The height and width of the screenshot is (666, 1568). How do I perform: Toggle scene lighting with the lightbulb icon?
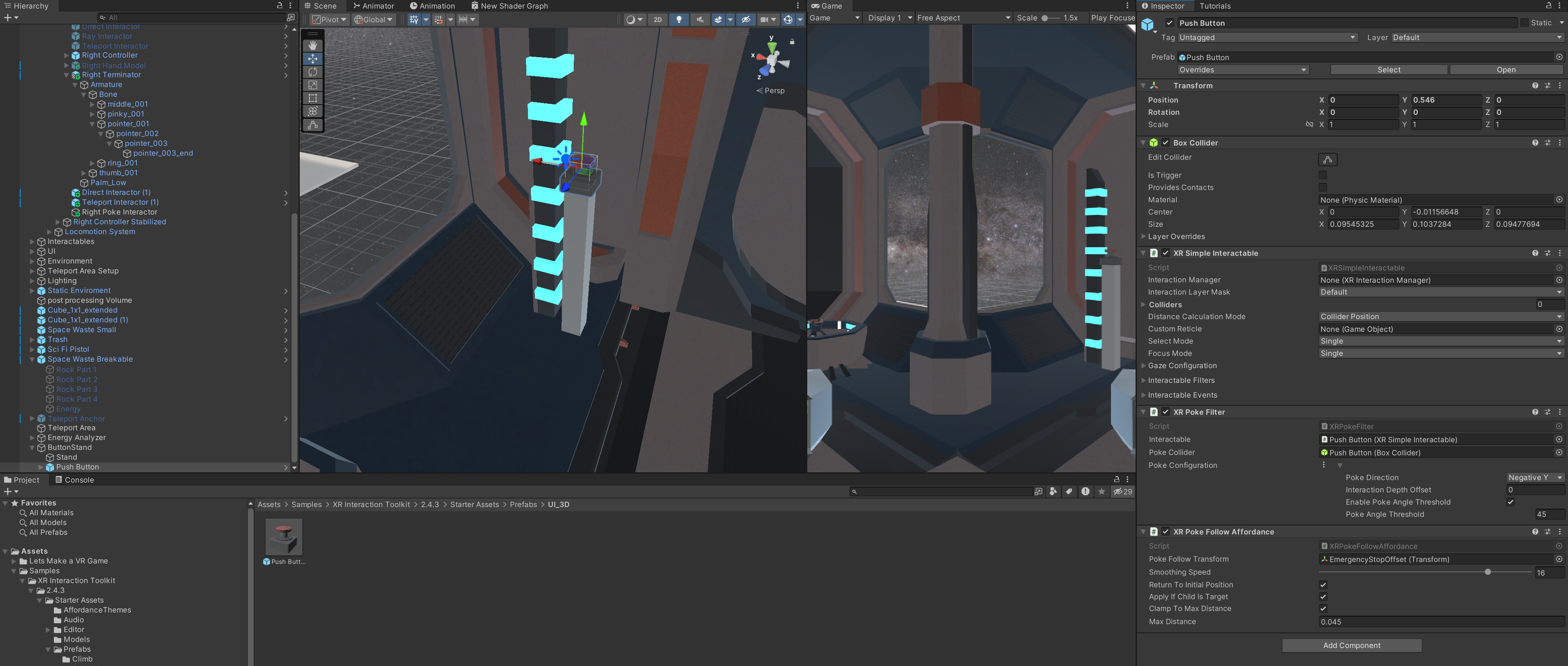click(679, 20)
